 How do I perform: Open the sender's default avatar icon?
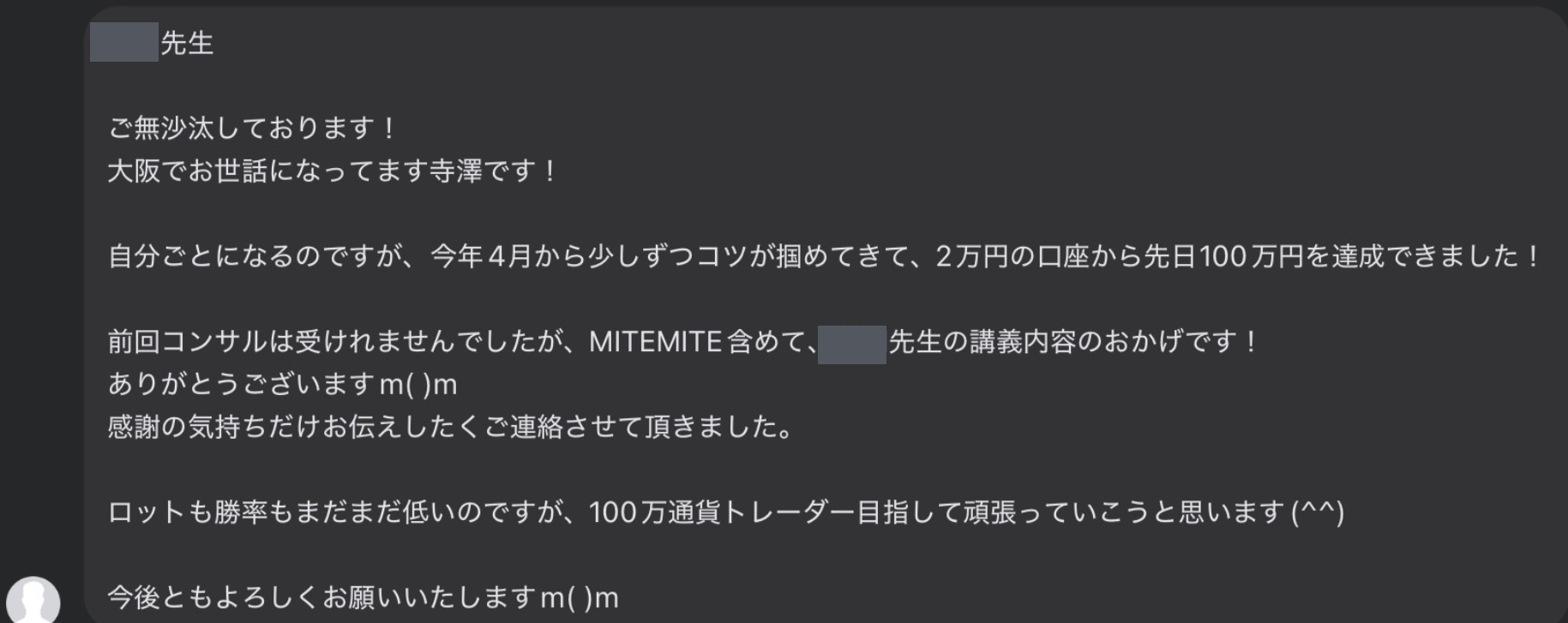point(33,600)
